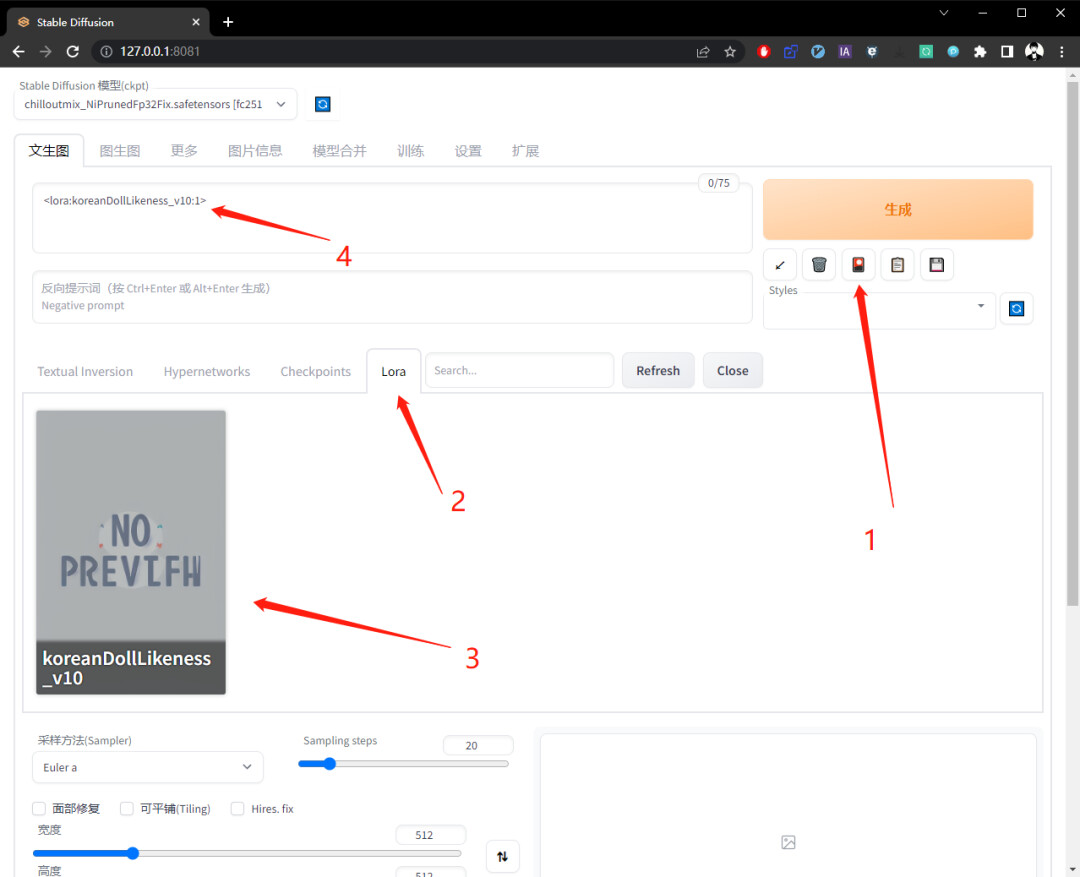Click the red extra networks card icon
This screenshot has width=1080, height=877.
point(858,265)
